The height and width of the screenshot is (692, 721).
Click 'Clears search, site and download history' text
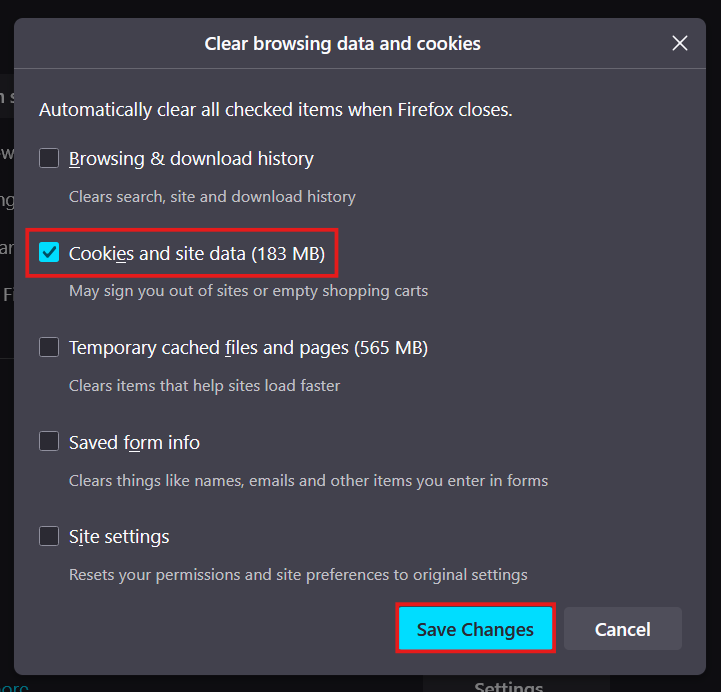[212, 197]
